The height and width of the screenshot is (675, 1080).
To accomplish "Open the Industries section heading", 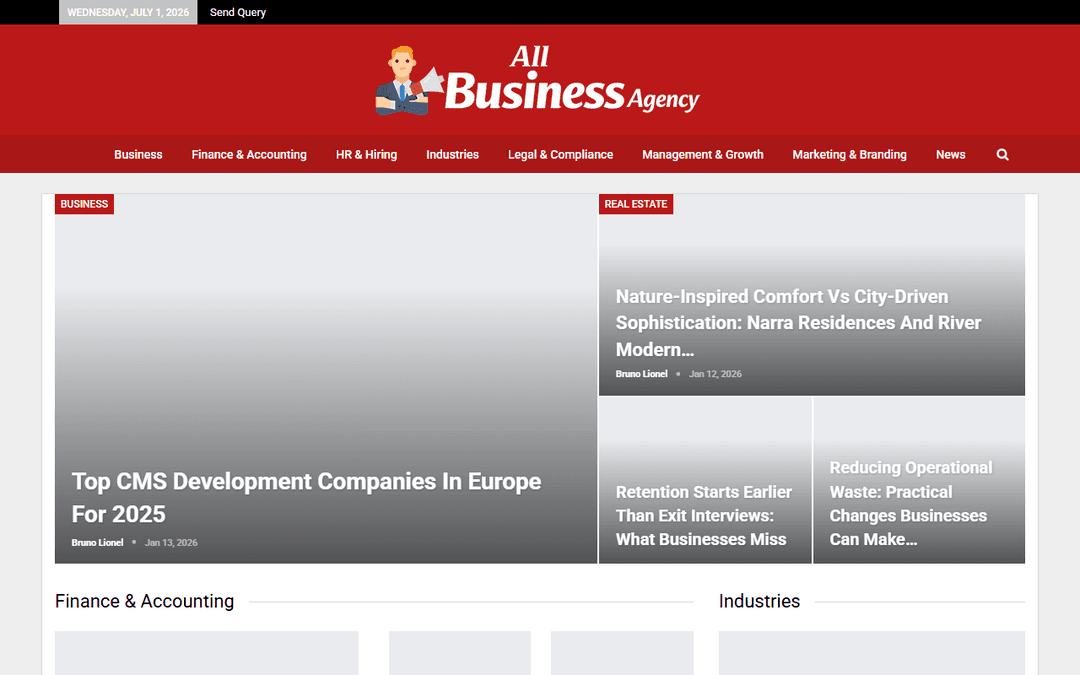I will (x=759, y=601).
